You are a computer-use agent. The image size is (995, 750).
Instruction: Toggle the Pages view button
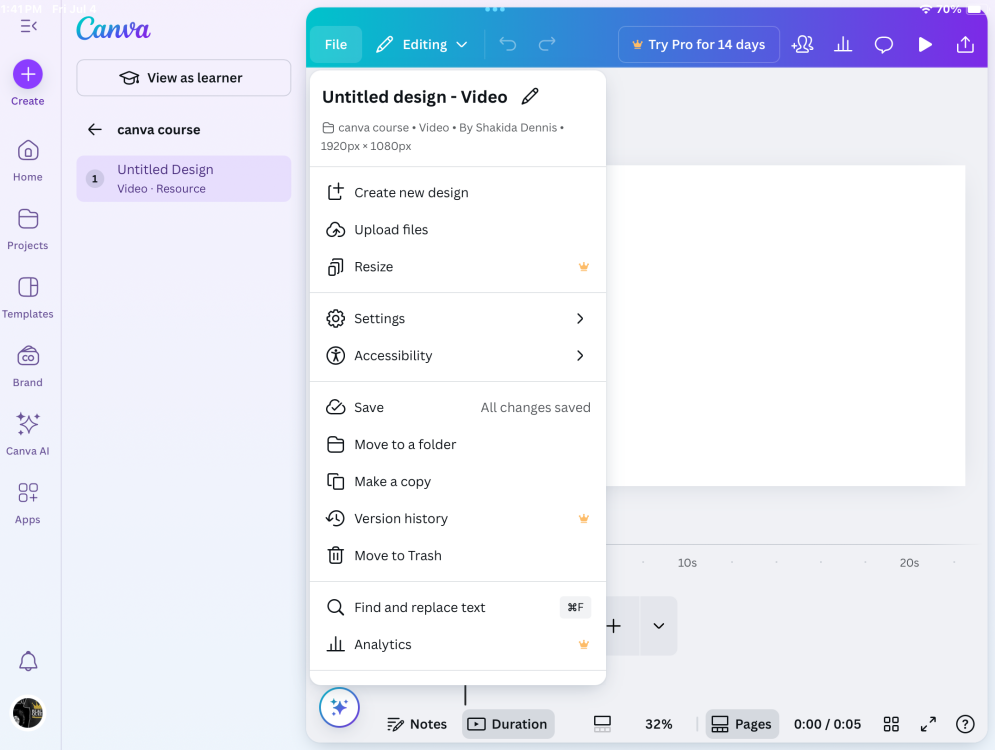click(x=741, y=724)
